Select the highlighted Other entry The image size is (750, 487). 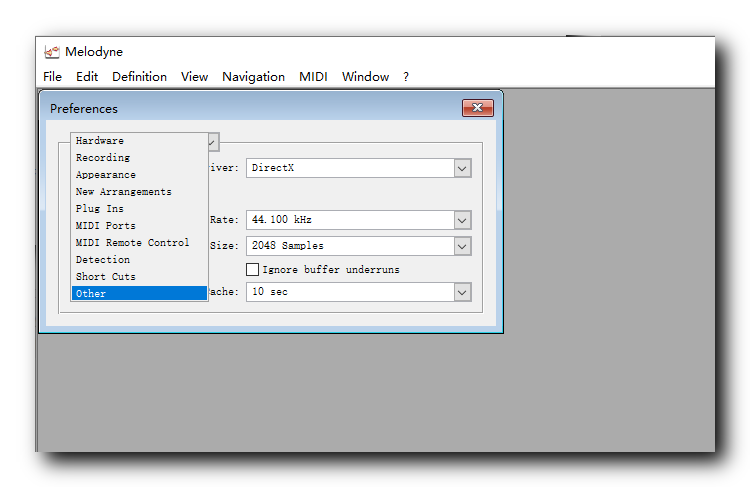139,293
